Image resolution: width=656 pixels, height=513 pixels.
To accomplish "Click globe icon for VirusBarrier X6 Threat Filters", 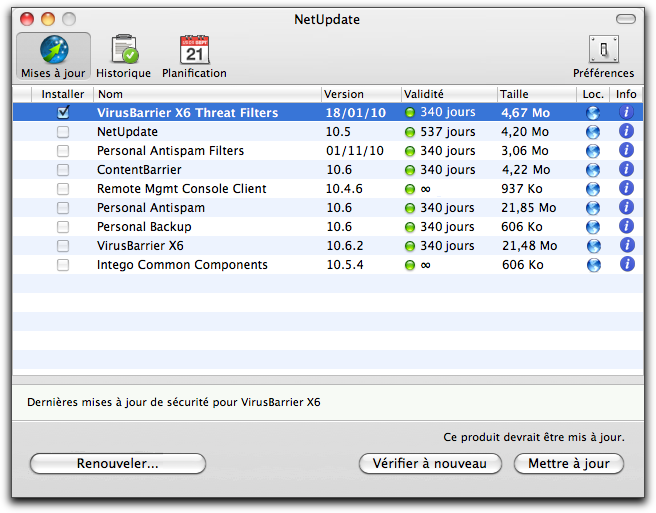I will pos(593,113).
